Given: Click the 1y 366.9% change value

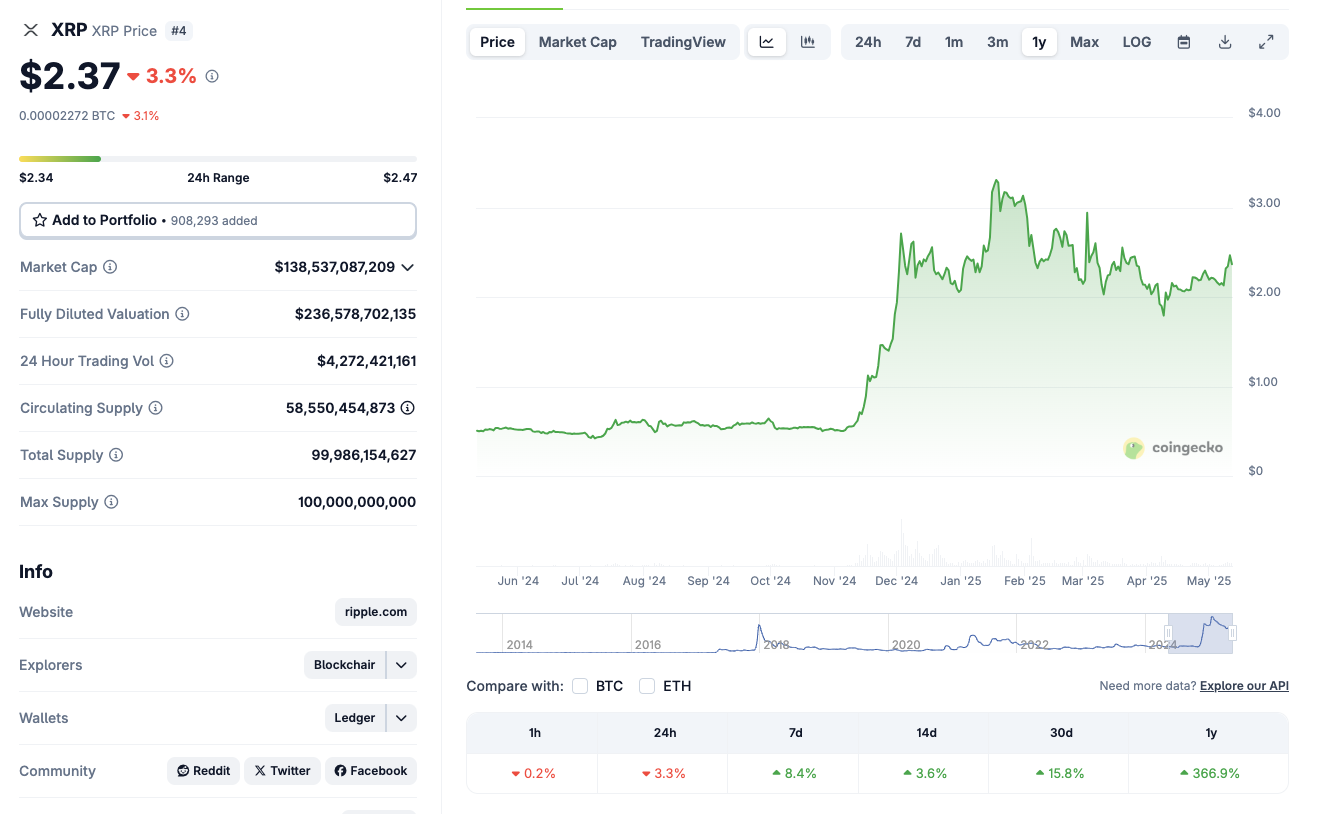Looking at the screenshot, I should [1210, 773].
